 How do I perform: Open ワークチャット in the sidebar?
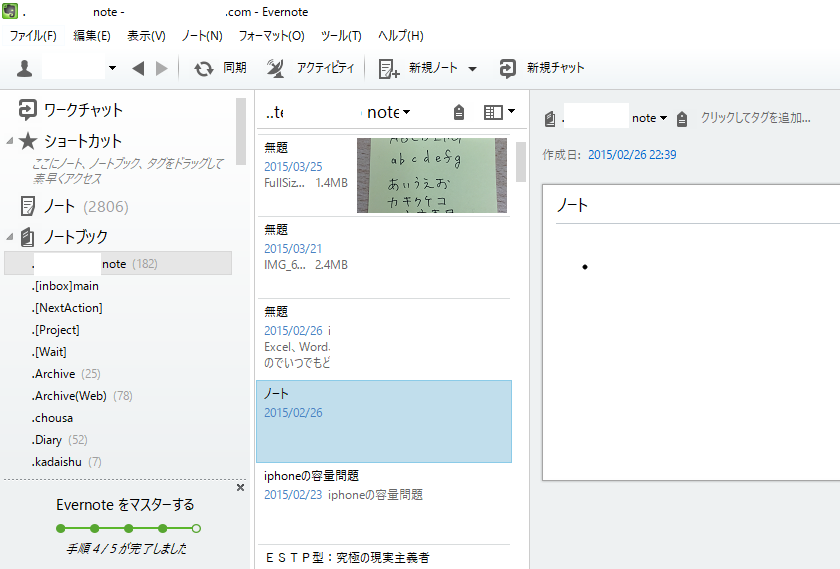pyautogui.click(x=70, y=110)
